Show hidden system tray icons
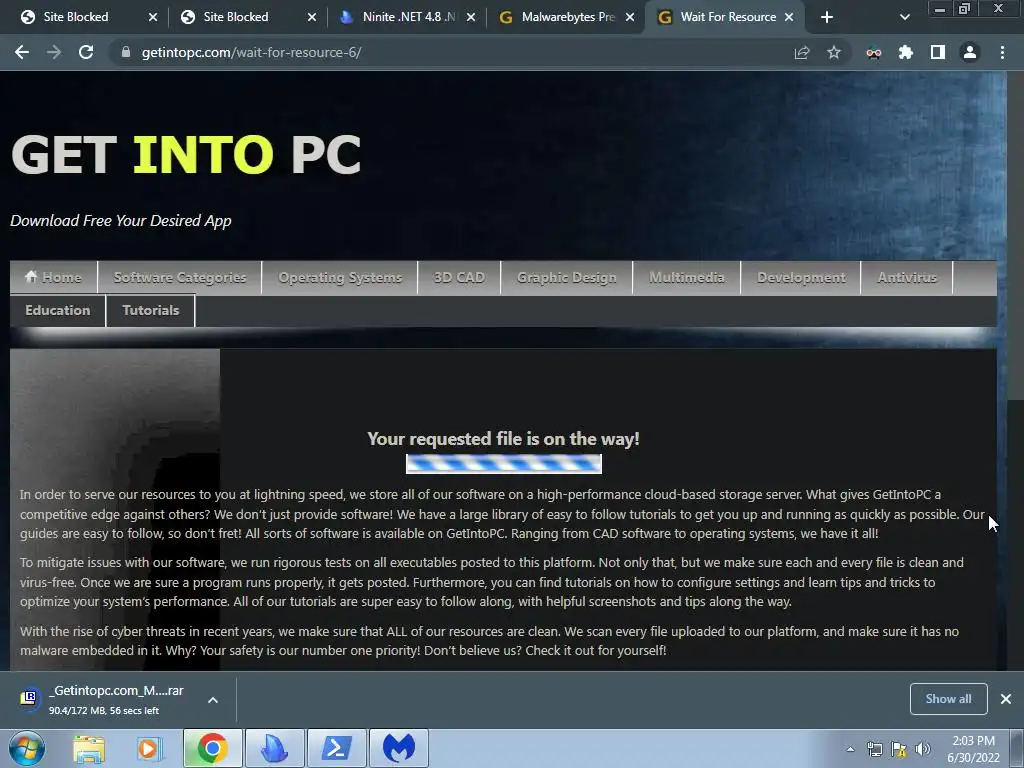The width and height of the screenshot is (1024, 768). [x=850, y=749]
